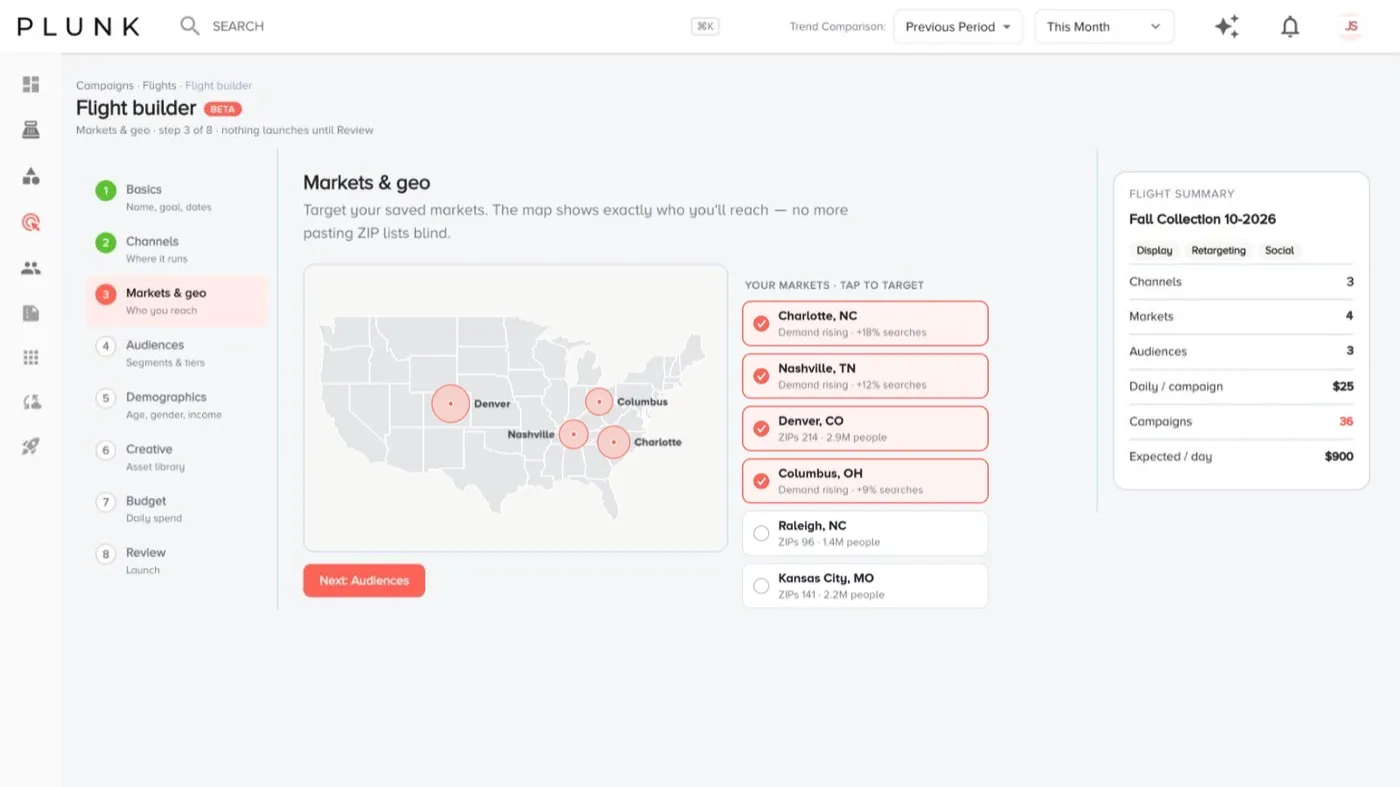Viewport: 1400px width, 787px height.
Task: Go to the Basics step
Action: point(176,197)
